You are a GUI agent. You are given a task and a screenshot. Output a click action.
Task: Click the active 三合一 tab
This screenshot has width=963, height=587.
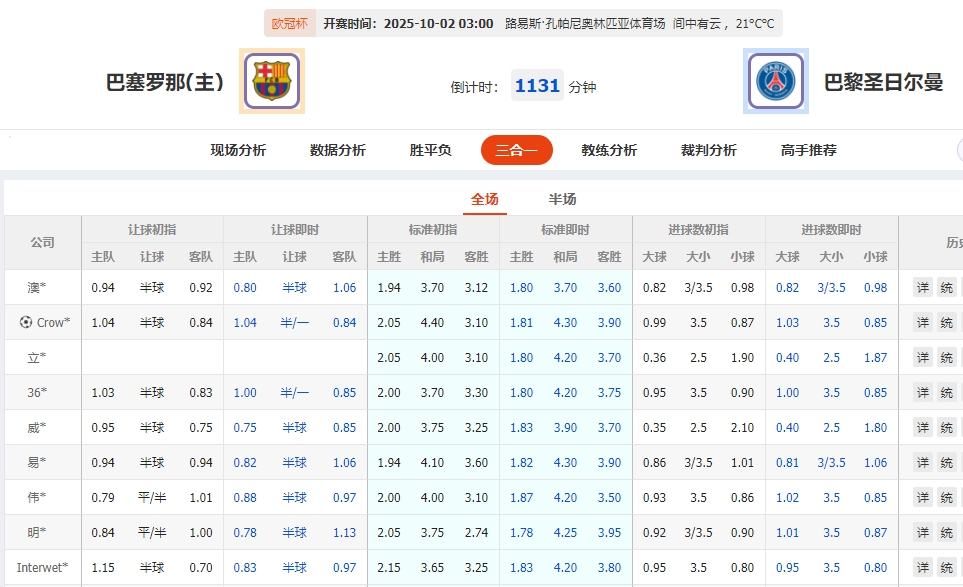click(x=516, y=149)
